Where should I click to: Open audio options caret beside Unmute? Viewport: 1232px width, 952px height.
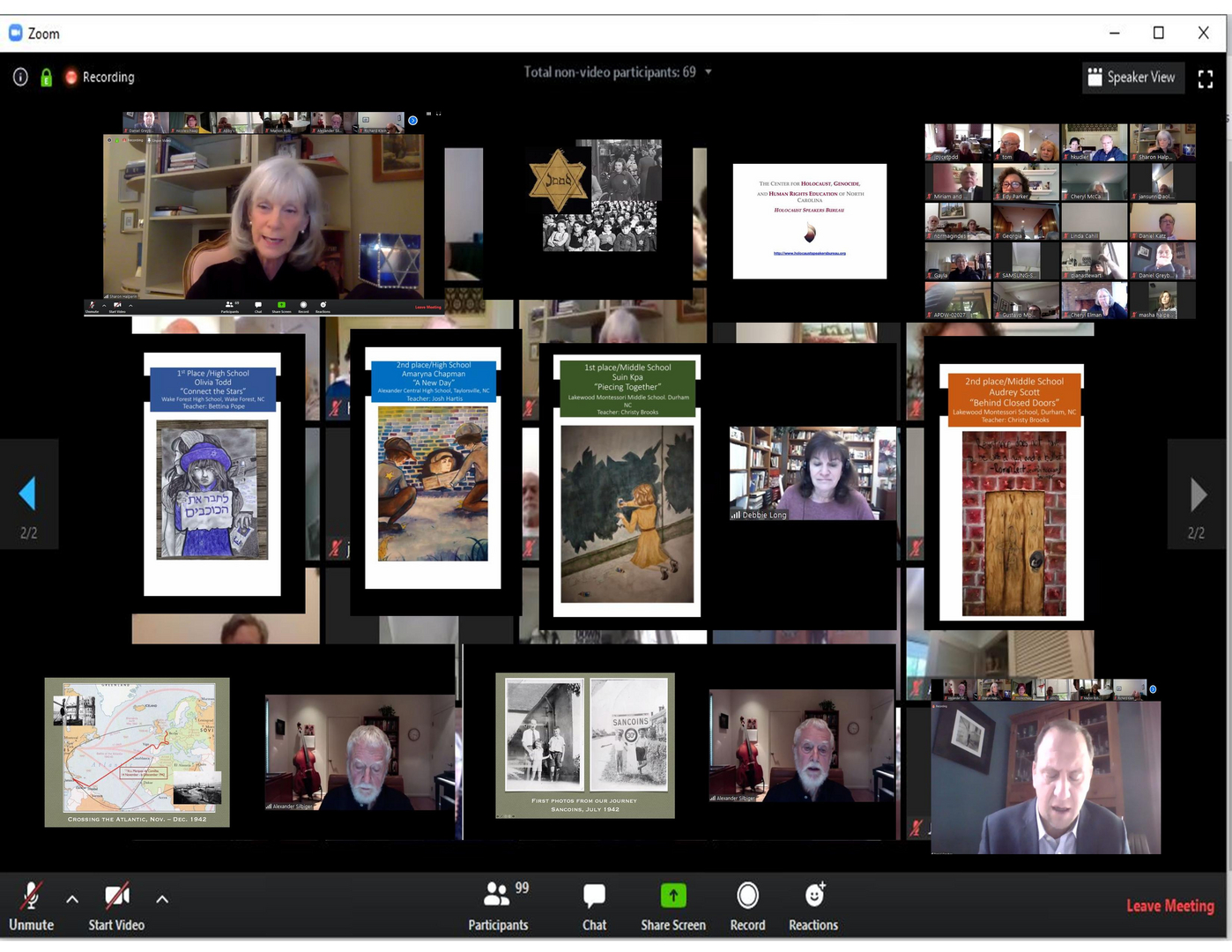72,899
